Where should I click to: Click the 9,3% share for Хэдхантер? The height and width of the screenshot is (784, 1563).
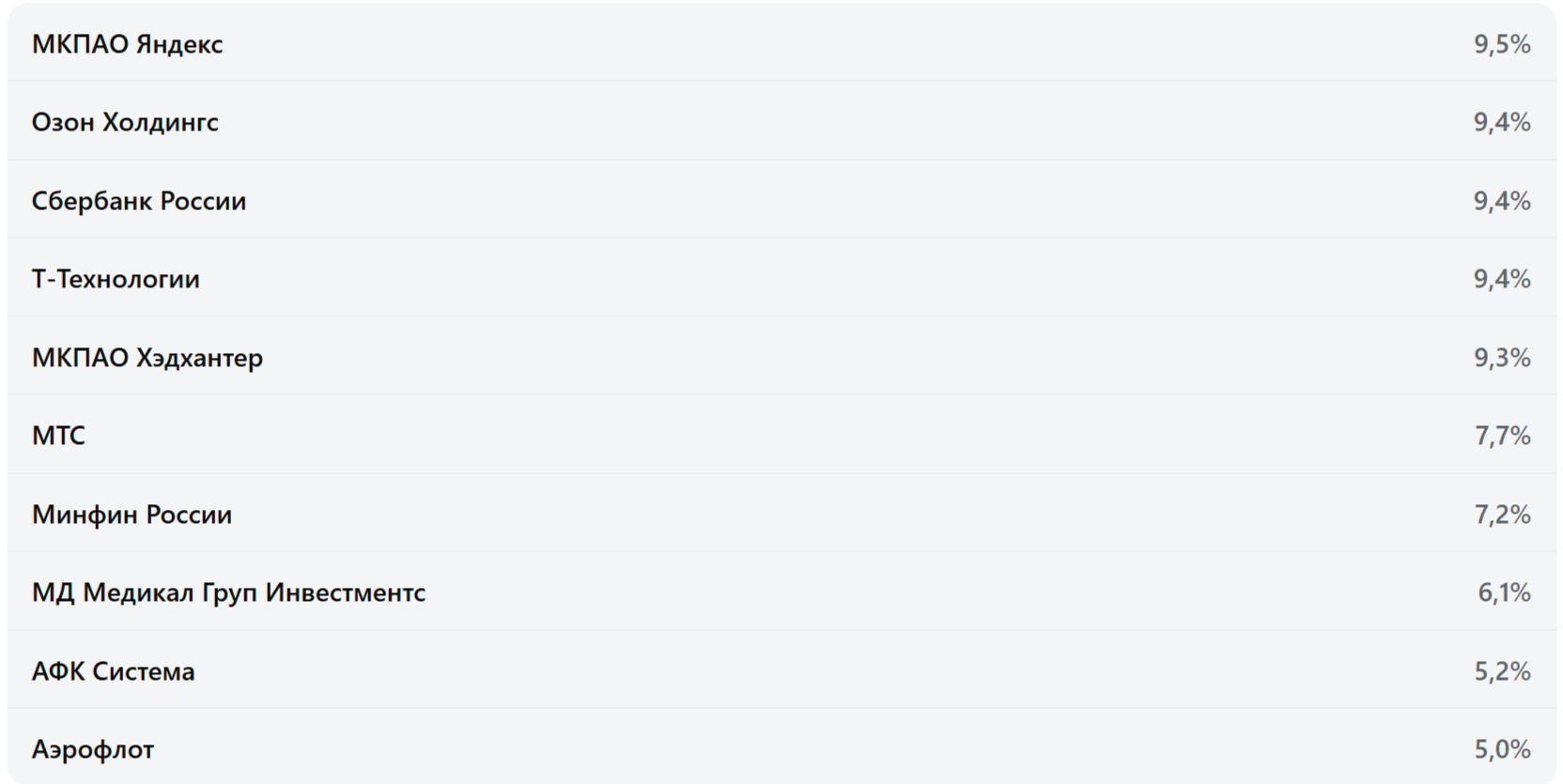pos(1501,358)
